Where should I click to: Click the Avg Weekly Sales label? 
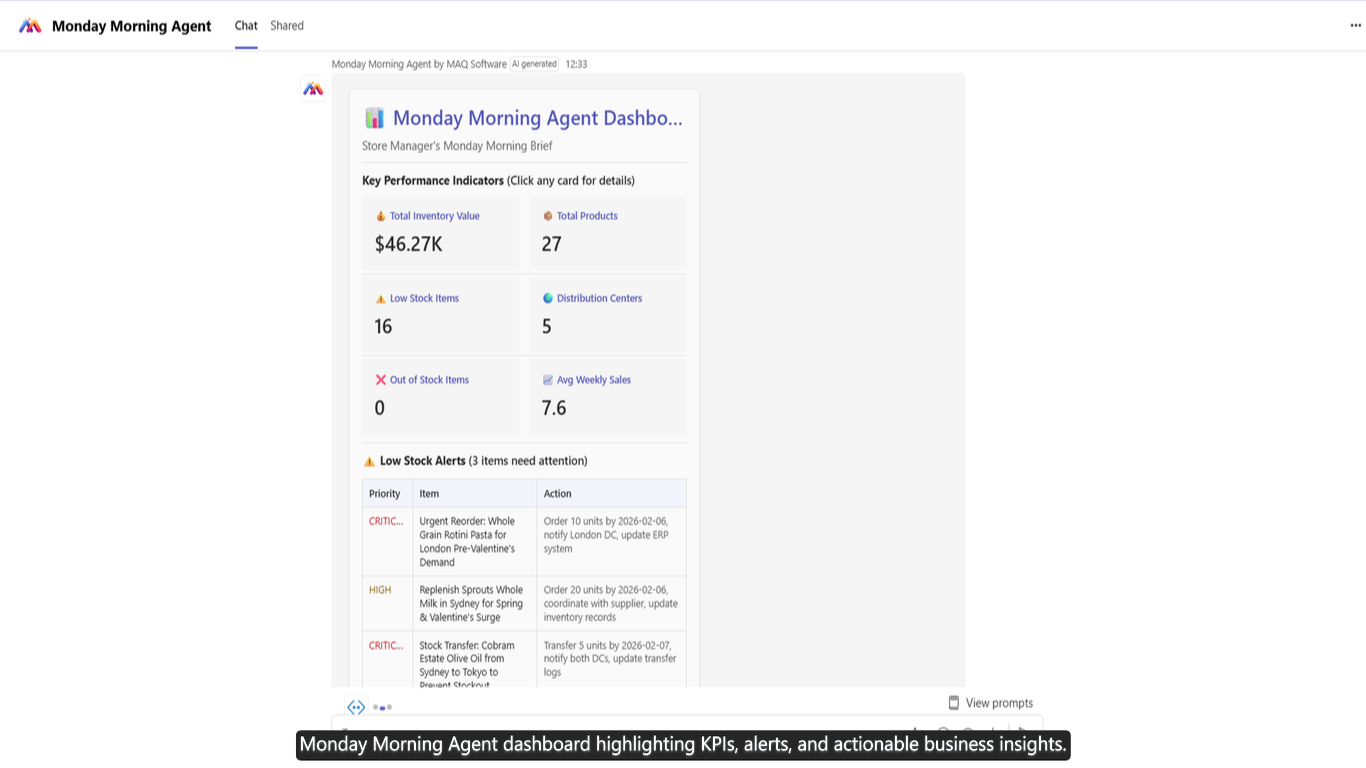(x=594, y=380)
